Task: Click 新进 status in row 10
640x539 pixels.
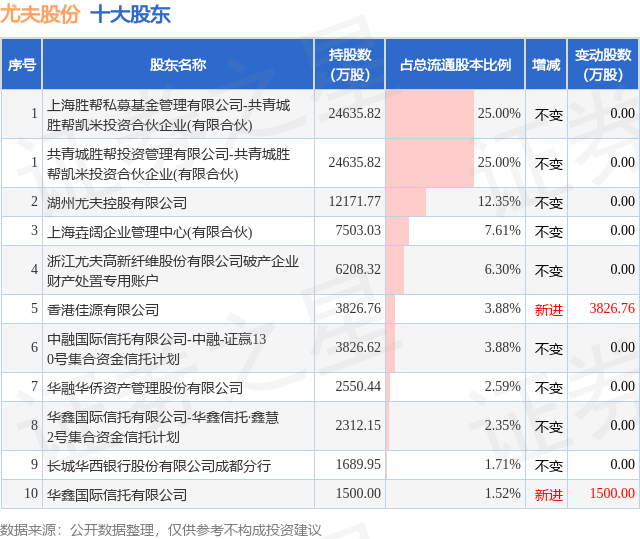Action: click(x=549, y=495)
